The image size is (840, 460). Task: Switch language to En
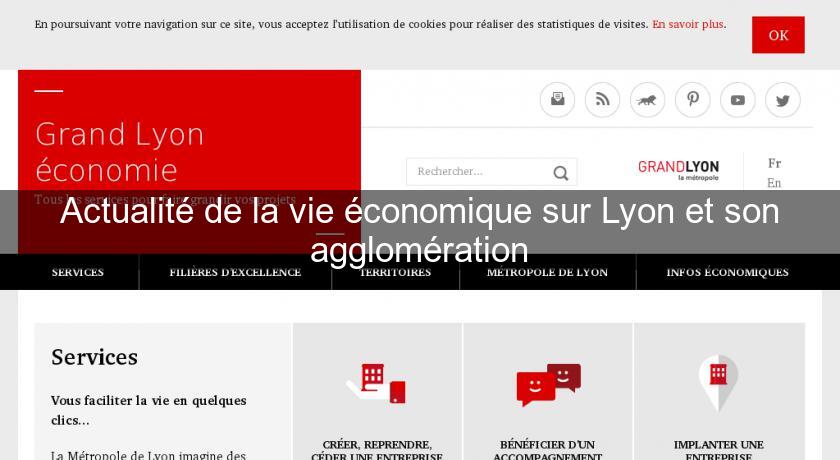point(774,183)
